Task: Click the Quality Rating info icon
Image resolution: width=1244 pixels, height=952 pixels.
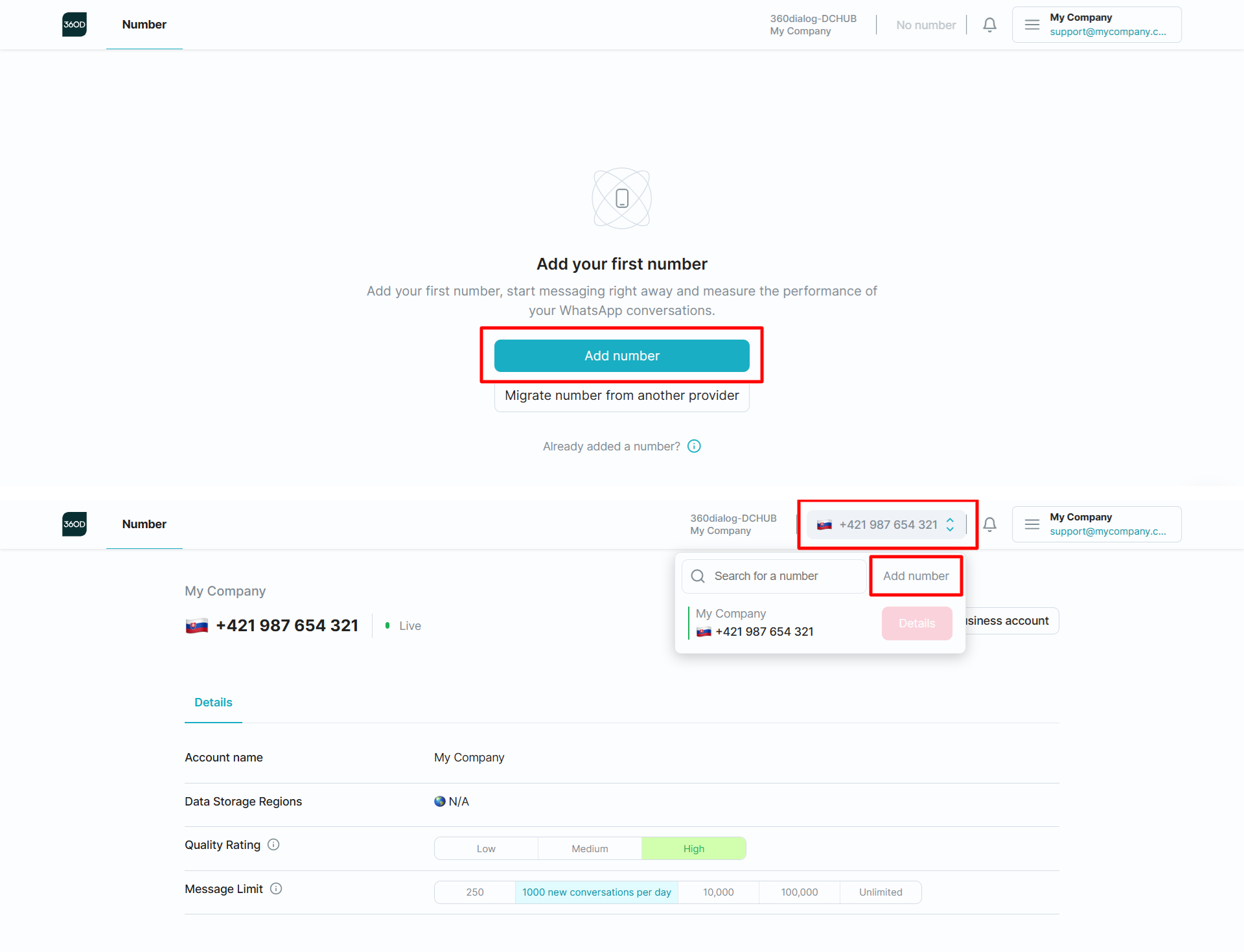Action: click(273, 844)
